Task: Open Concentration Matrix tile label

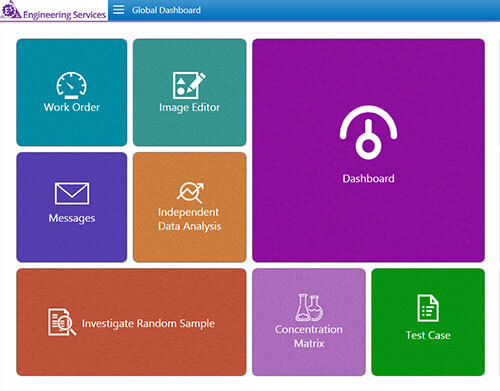Action: pyautogui.click(x=309, y=336)
